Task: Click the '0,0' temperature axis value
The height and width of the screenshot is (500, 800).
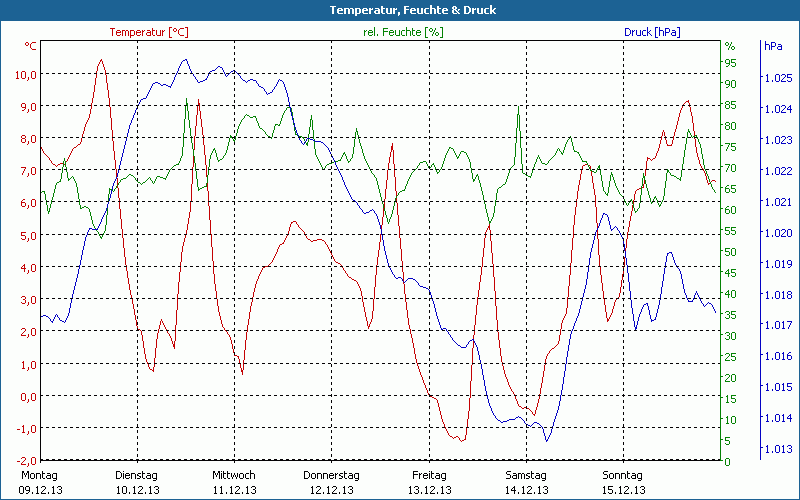Action: pos(29,396)
